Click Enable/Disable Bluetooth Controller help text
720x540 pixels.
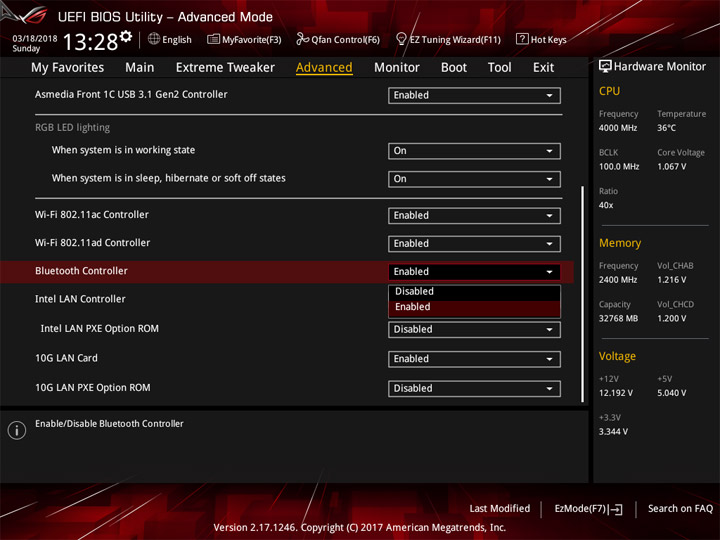109,424
